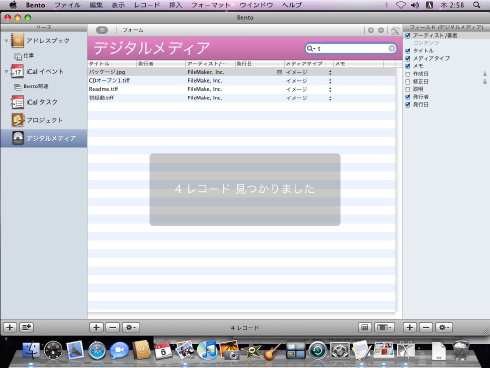Add a new library with sidebar plus button
490x368 pixels.
click(10, 327)
